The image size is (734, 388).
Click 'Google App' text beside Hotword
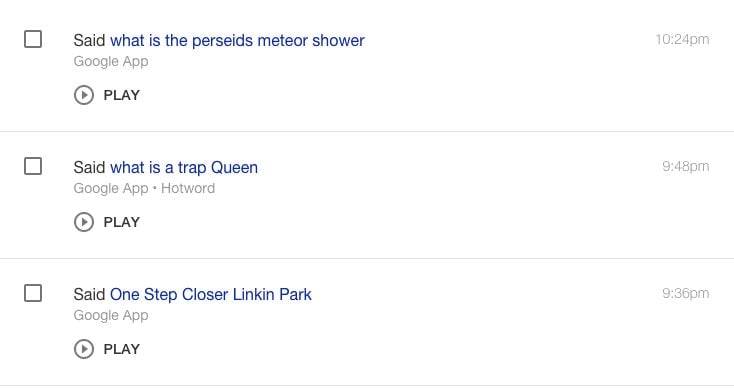[x=111, y=188]
